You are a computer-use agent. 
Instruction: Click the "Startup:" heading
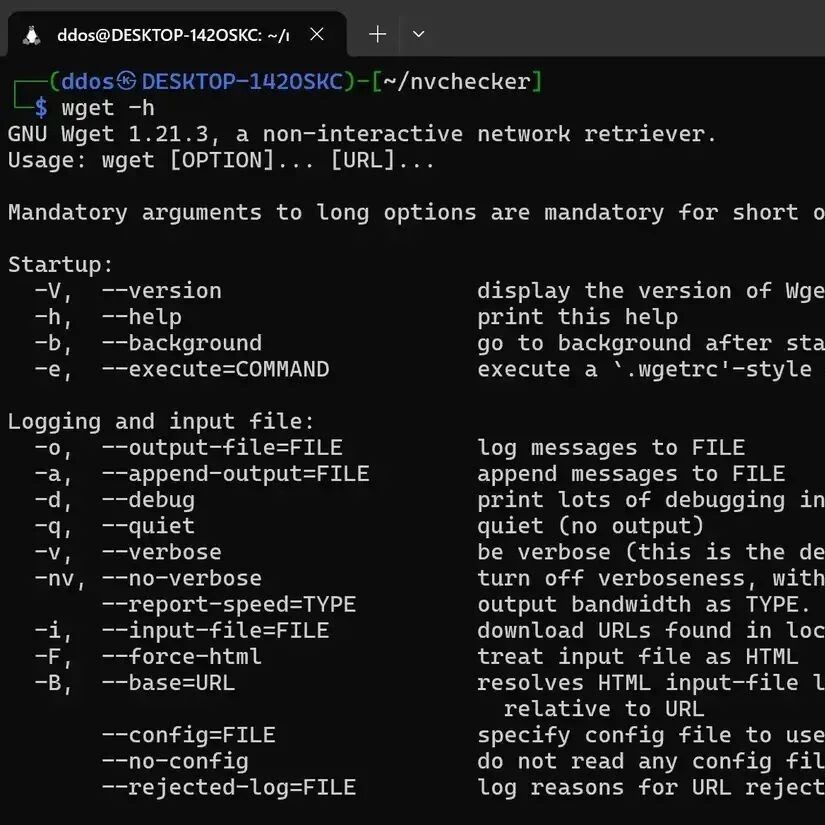(x=61, y=264)
